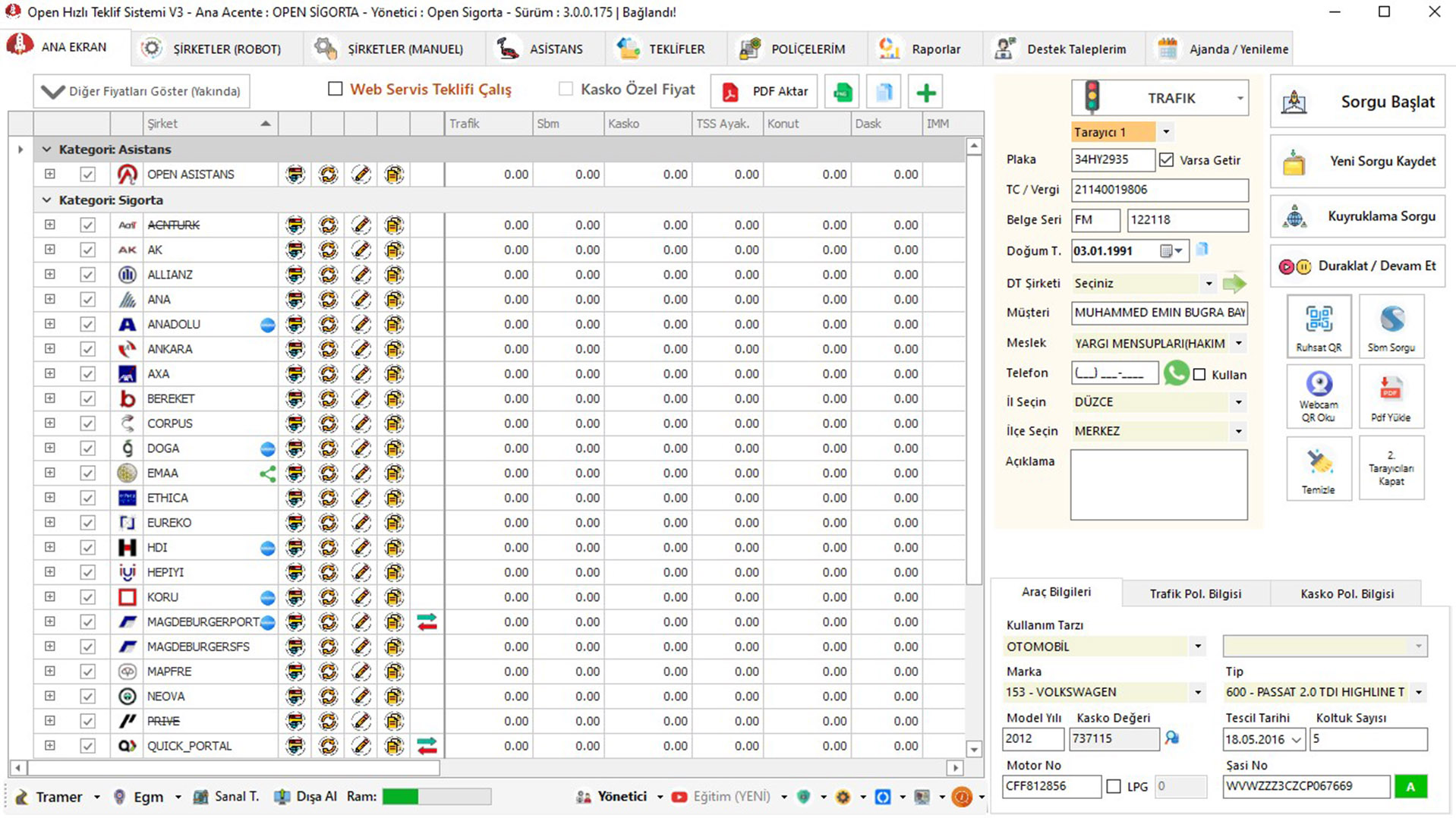The width and height of the screenshot is (1456, 818).
Task: Click the EMAA share icon
Action: [267, 473]
